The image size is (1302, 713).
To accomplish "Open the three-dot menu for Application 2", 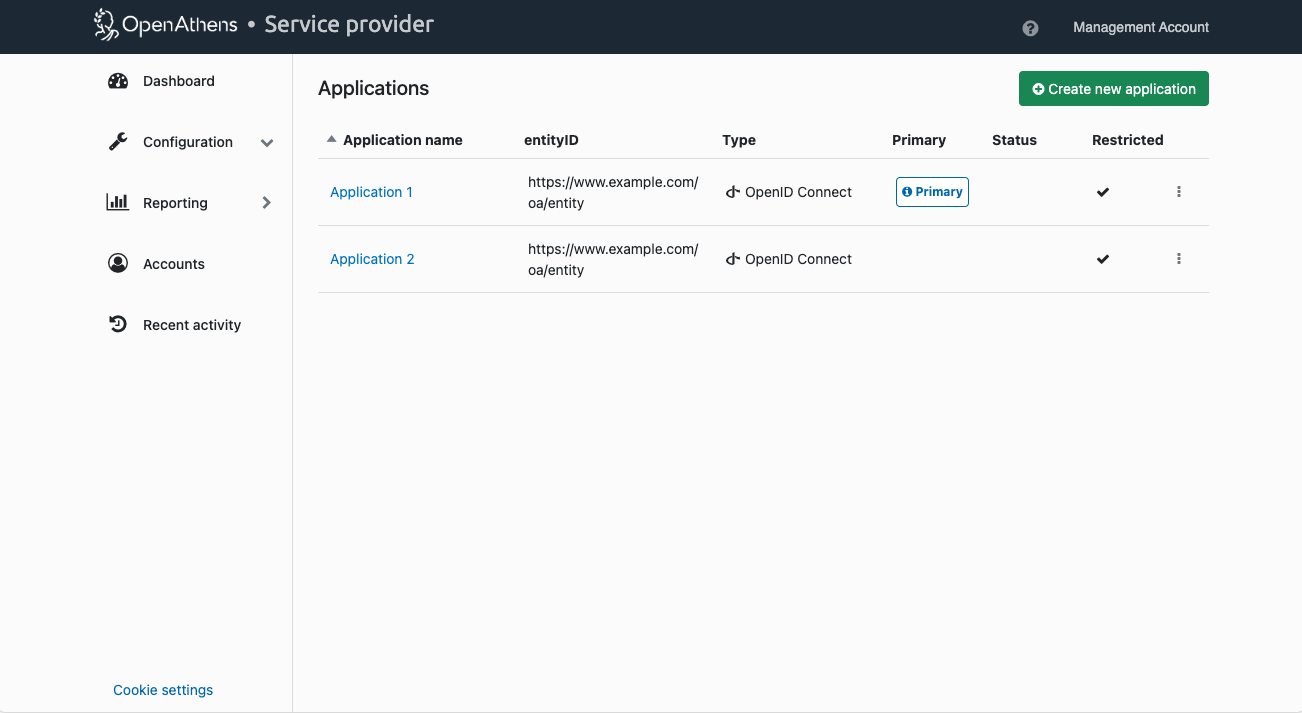I will pos(1179,259).
